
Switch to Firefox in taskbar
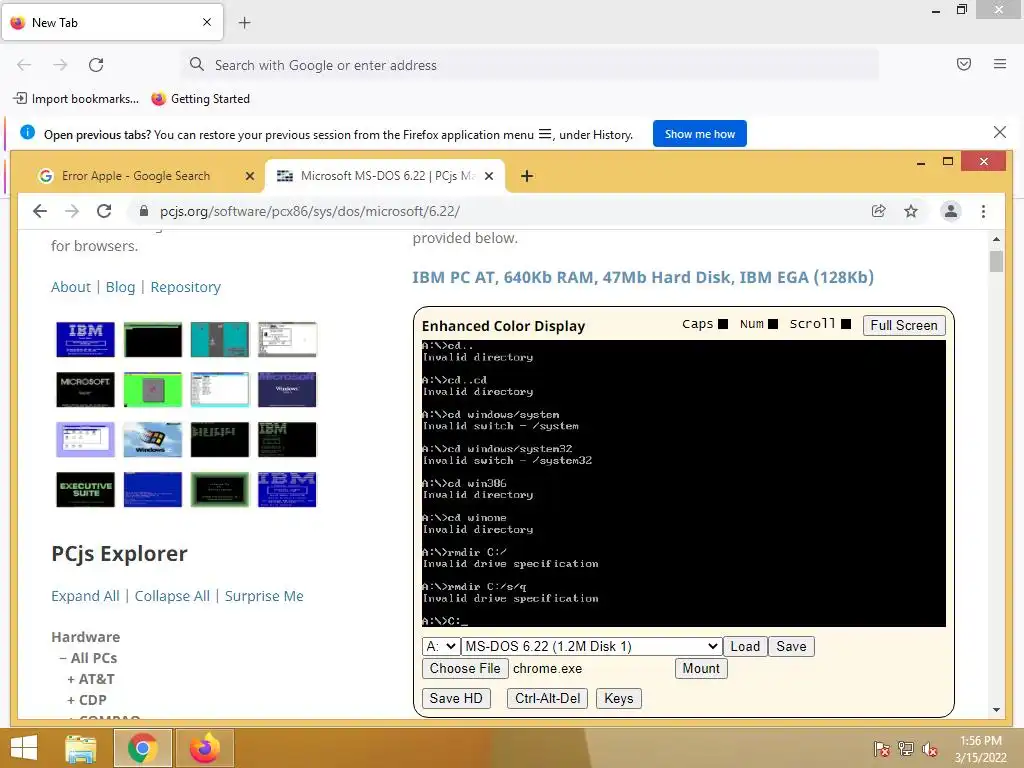204,748
